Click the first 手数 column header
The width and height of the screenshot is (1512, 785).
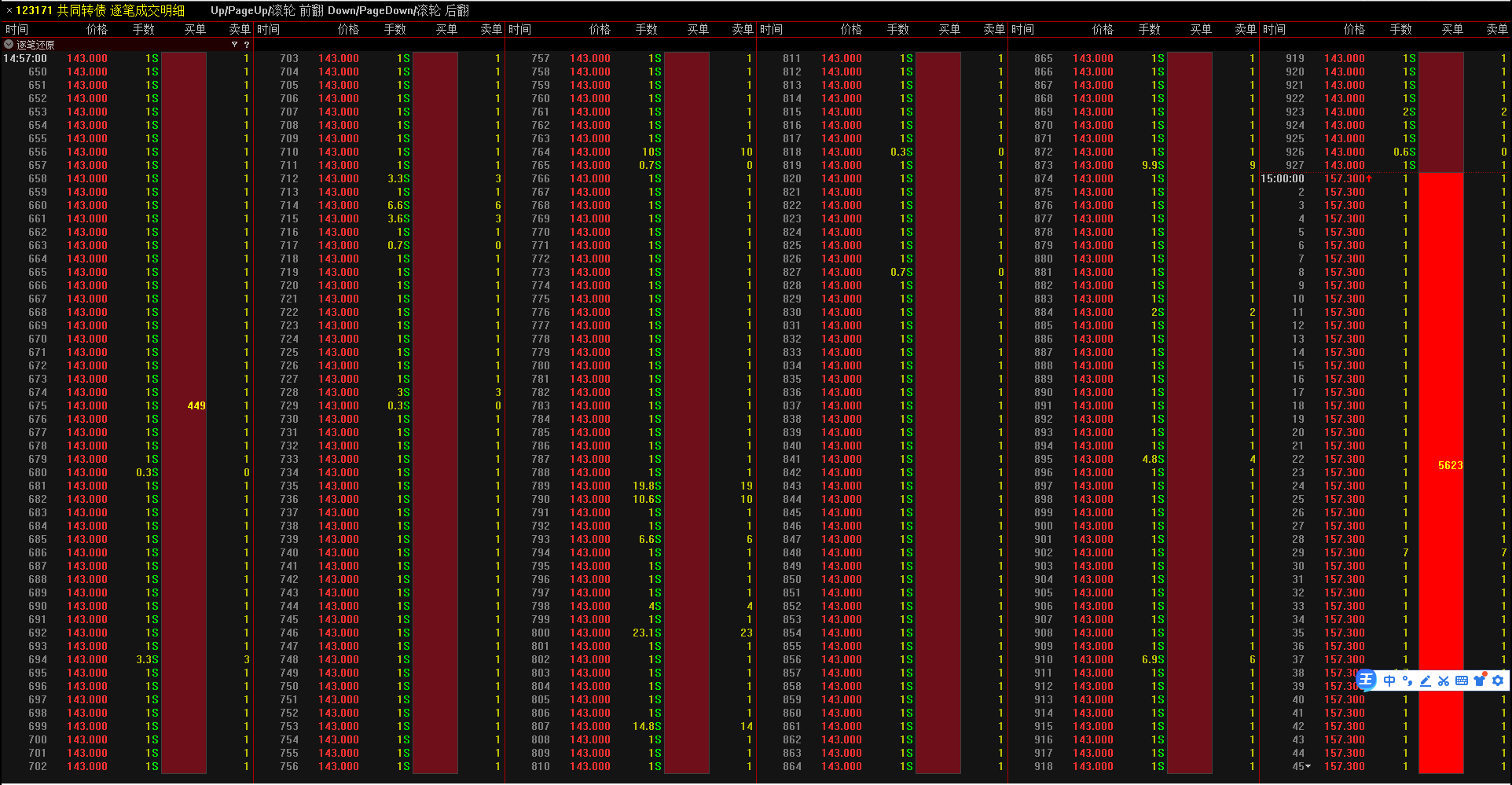point(143,29)
